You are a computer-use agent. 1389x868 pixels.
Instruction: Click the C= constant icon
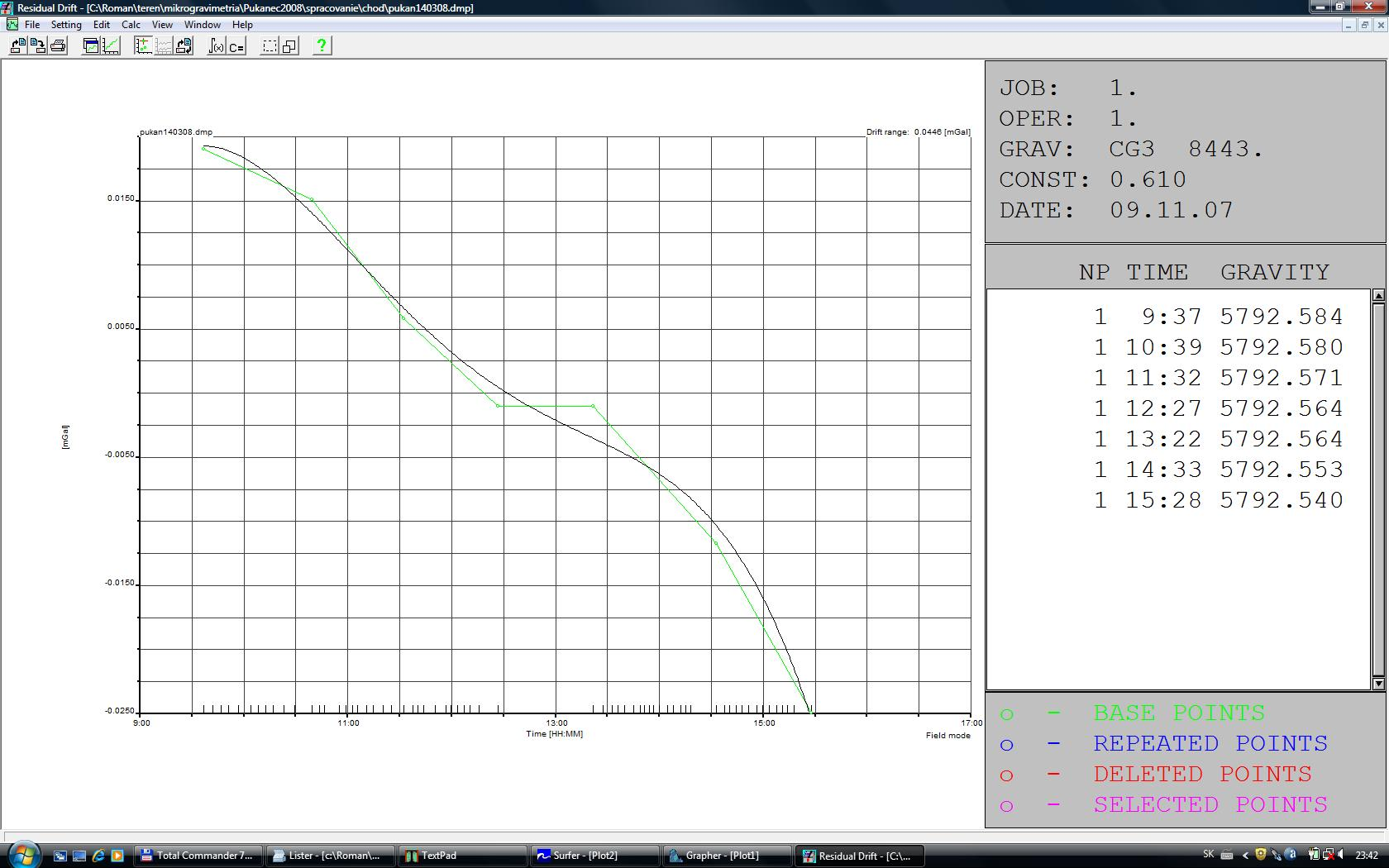pos(236,46)
